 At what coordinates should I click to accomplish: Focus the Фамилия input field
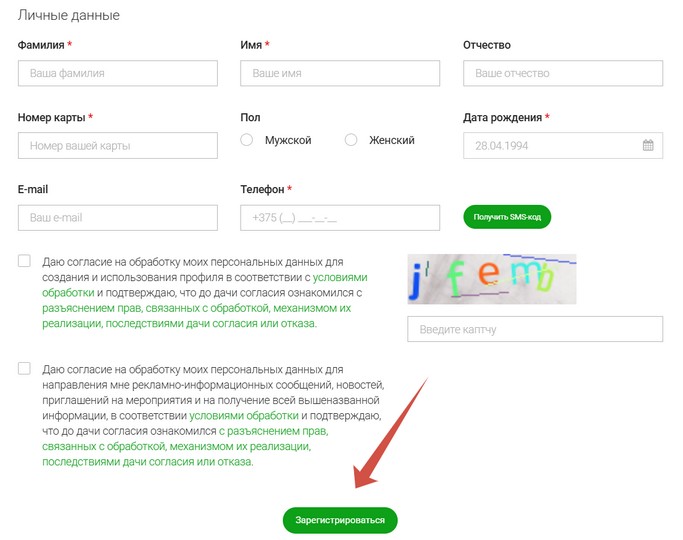pos(118,73)
